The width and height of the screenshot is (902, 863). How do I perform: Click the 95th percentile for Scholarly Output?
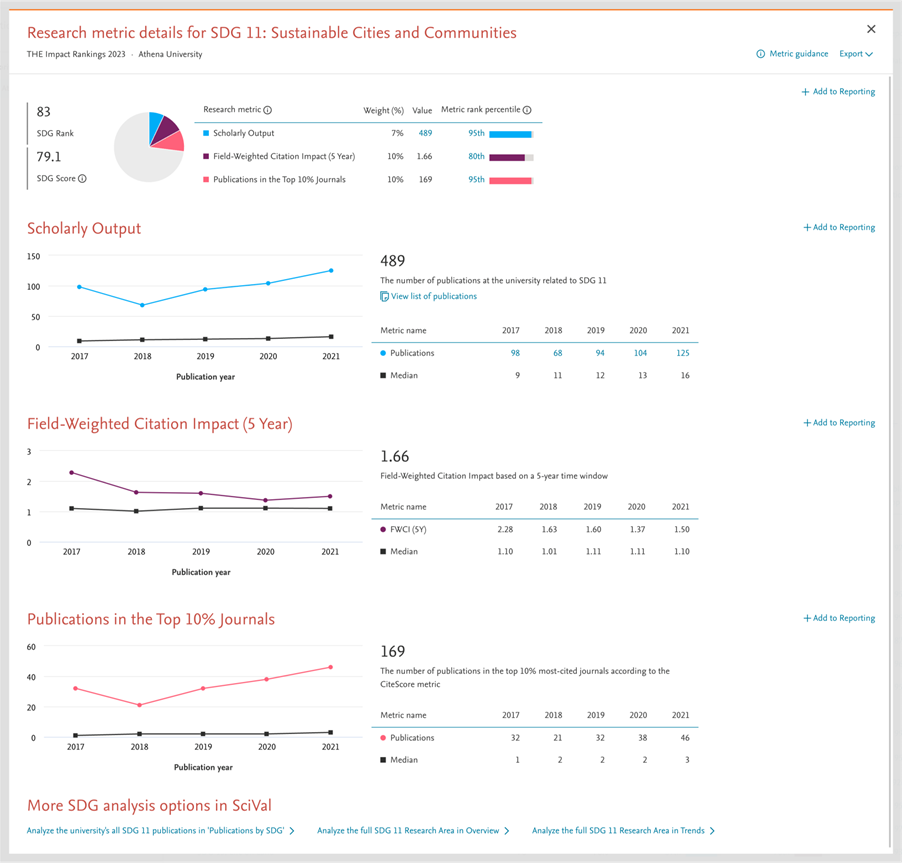476,133
